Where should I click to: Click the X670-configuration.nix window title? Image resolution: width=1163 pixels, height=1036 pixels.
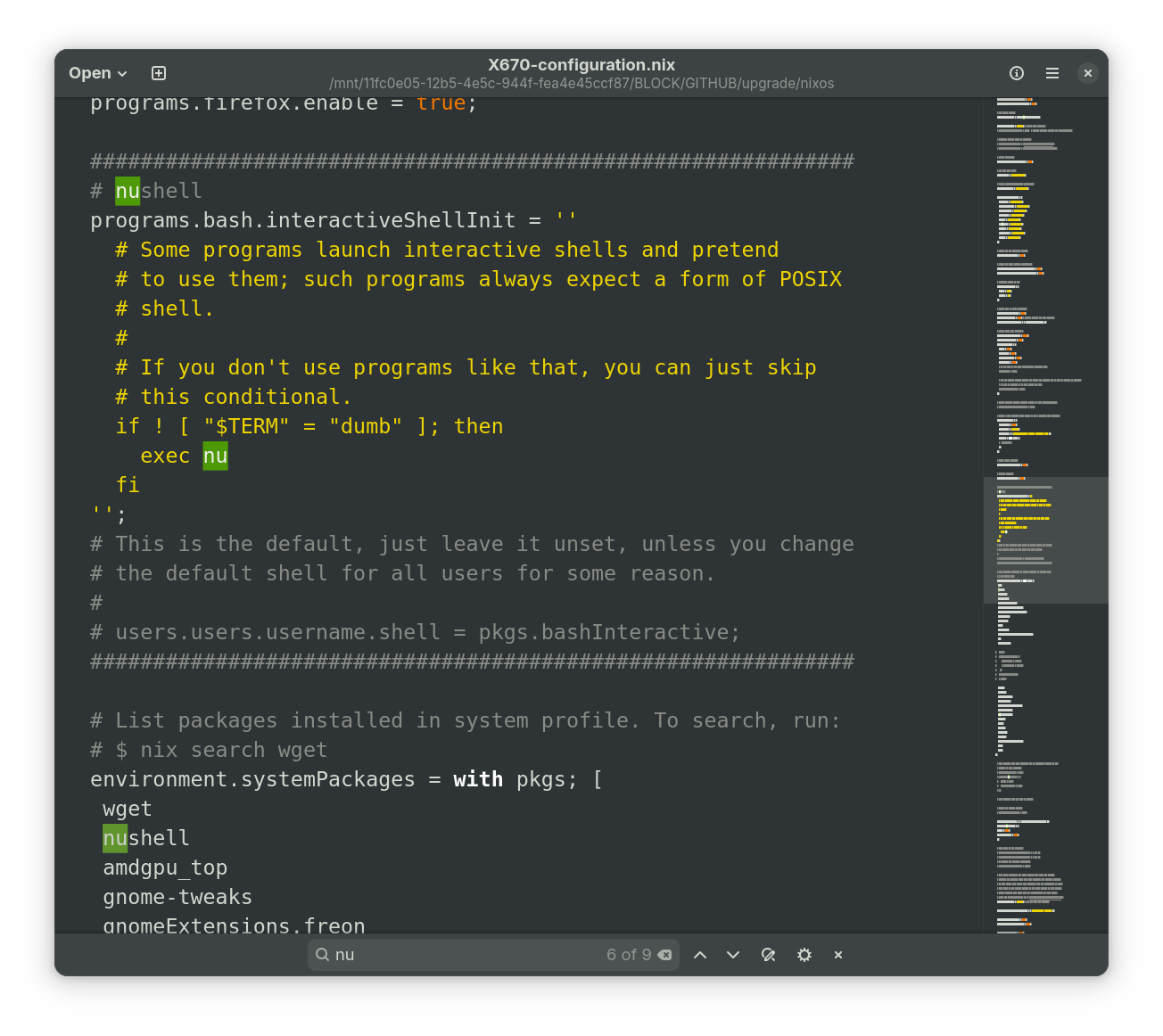(581, 65)
